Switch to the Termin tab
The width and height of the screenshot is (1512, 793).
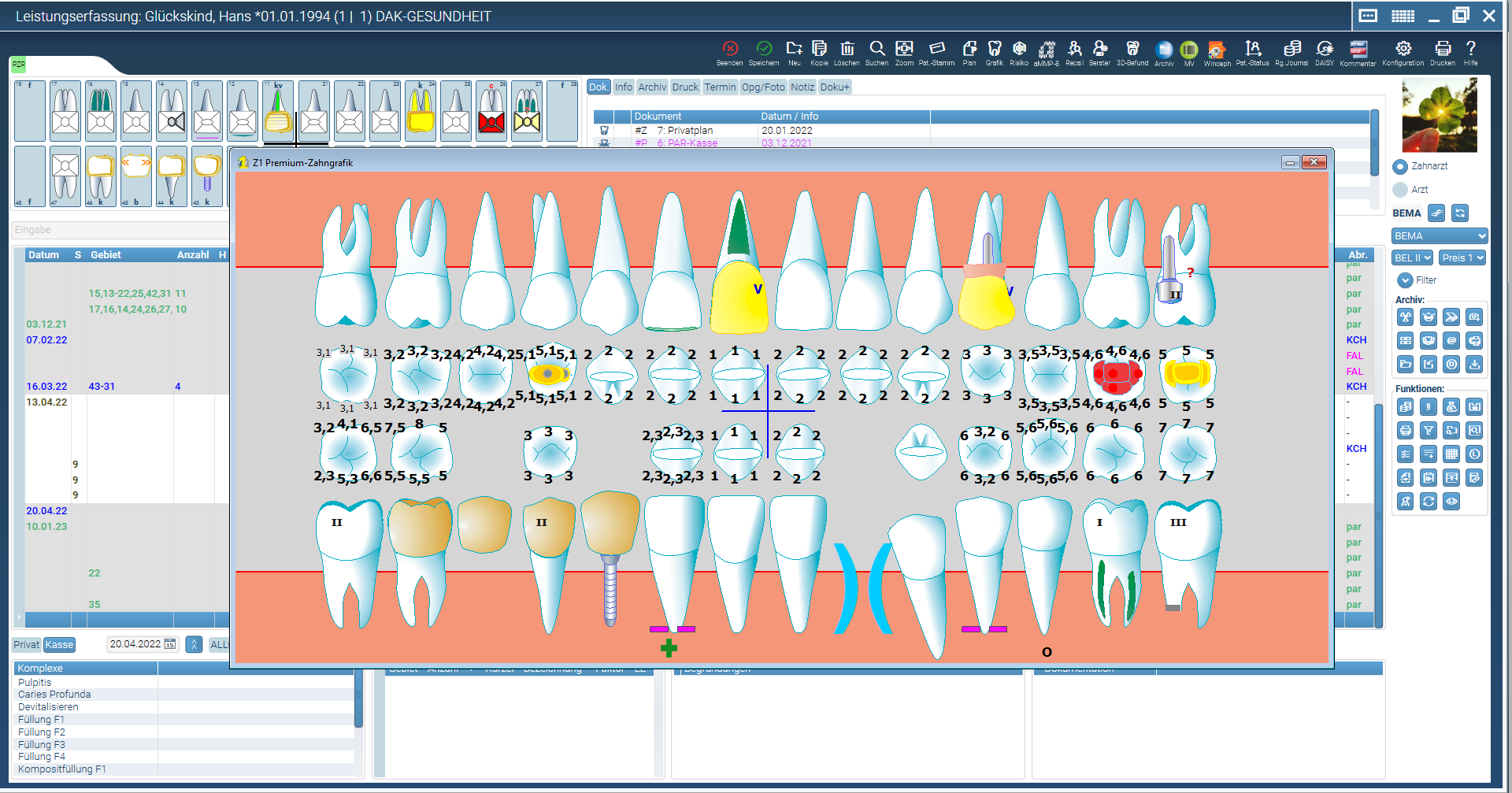[720, 87]
